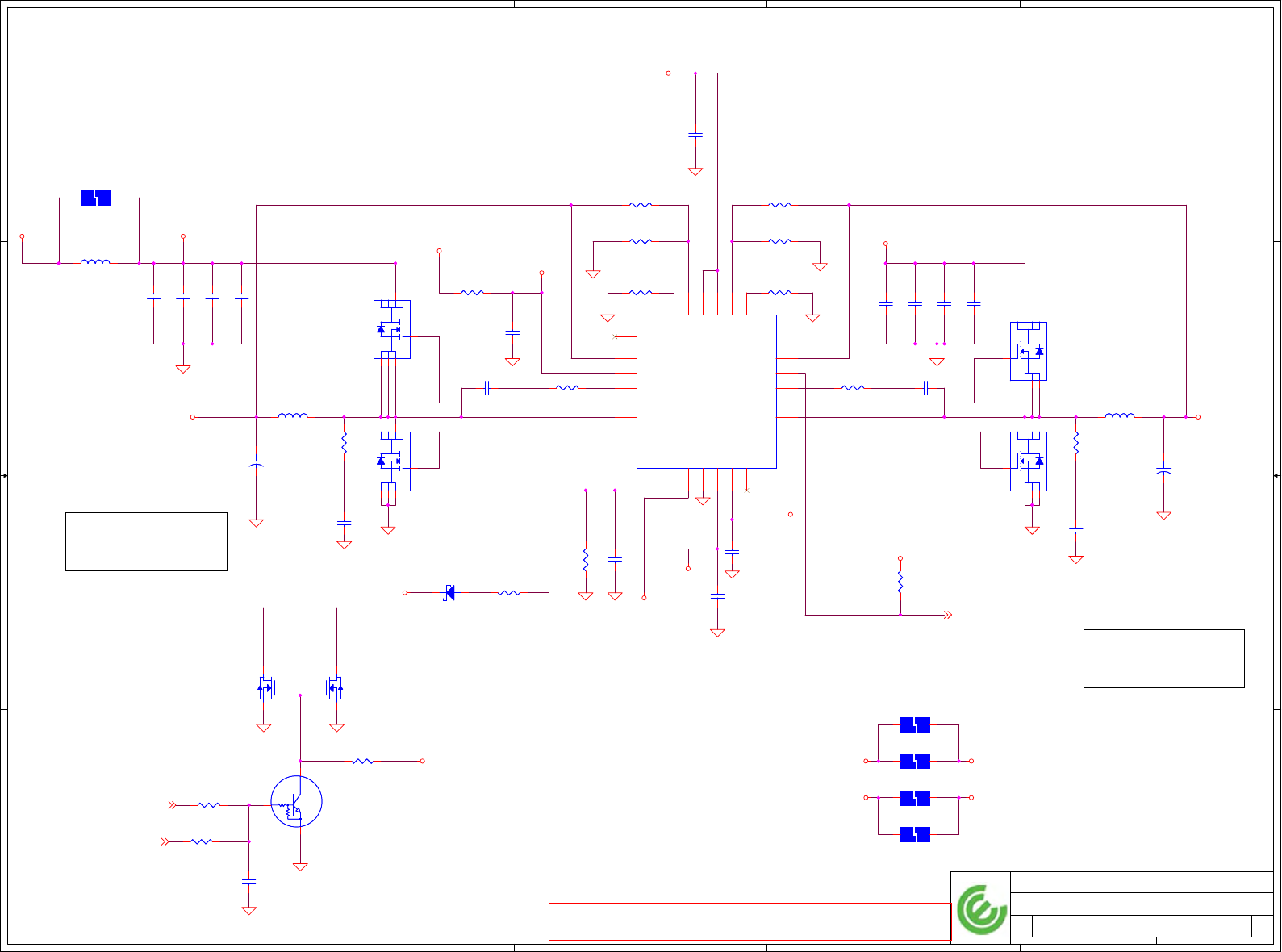Click the lower off-page arrow below the transistor base input
This screenshot has width=1282, height=952.
tap(165, 841)
